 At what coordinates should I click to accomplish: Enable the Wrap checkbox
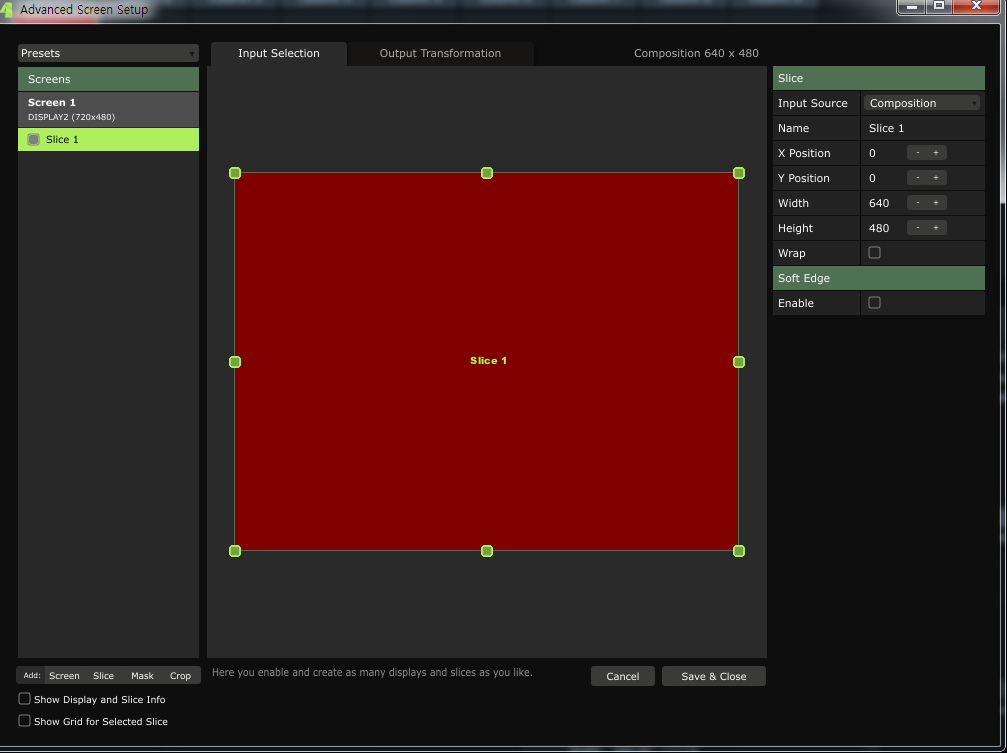coord(874,253)
